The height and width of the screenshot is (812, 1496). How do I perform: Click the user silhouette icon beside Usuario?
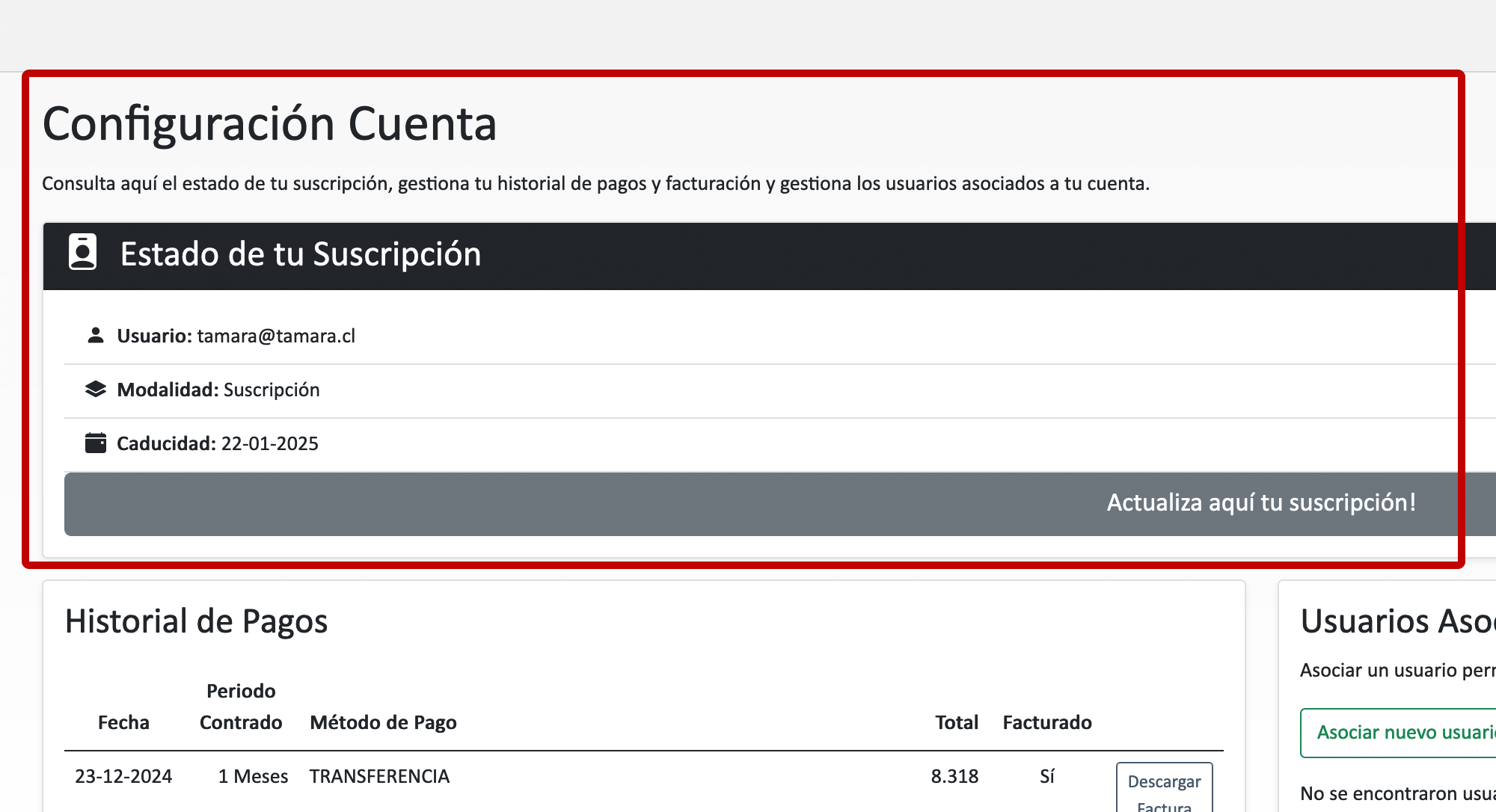tap(95, 336)
